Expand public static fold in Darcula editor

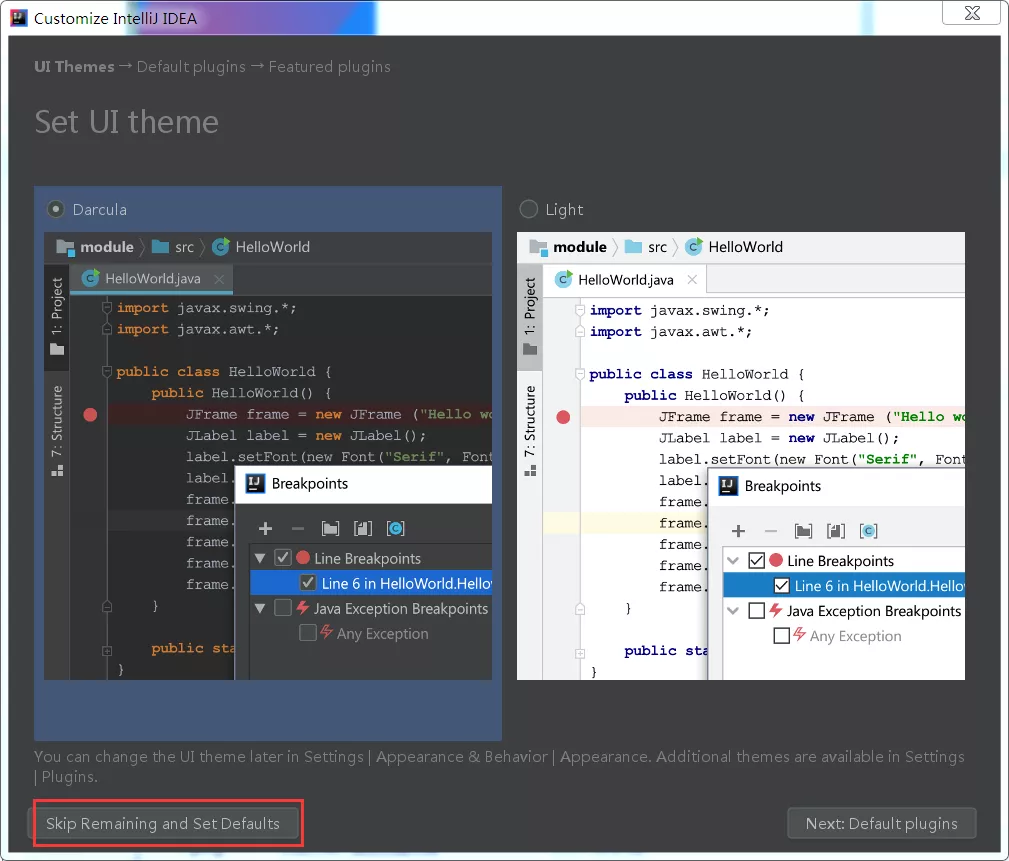pyautogui.click(x=107, y=651)
